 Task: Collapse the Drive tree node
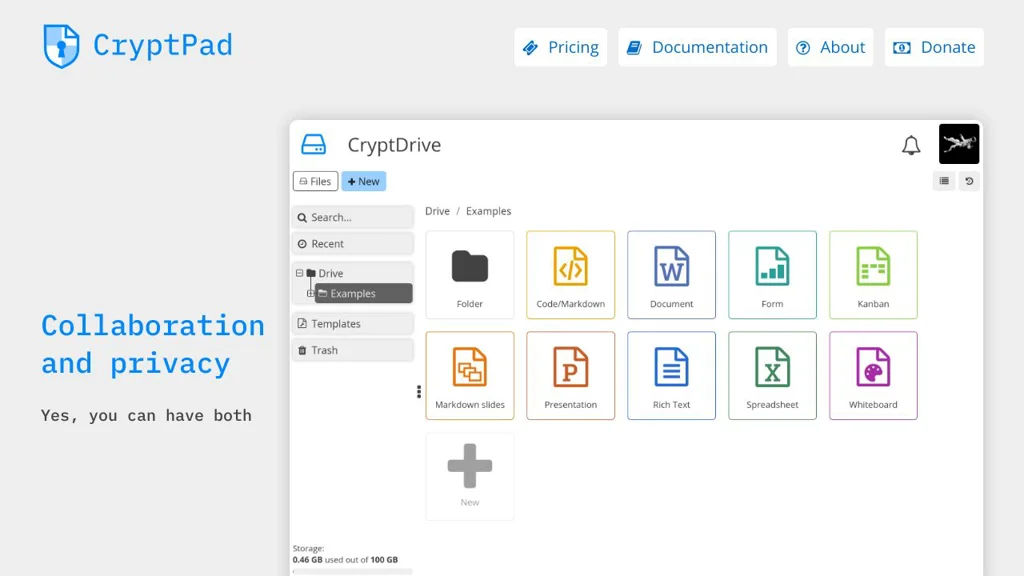pyautogui.click(x=299, y=273)
